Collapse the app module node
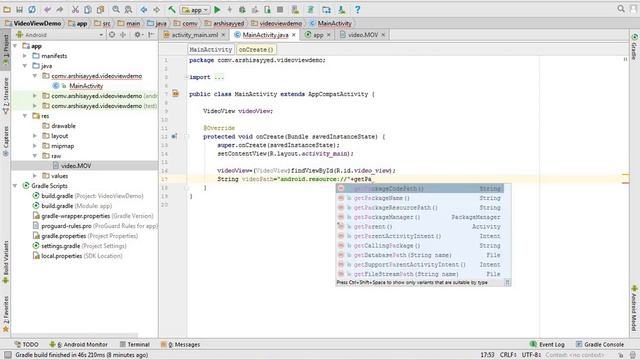Viewport: 640px width, 360px height. coord(15,46)
